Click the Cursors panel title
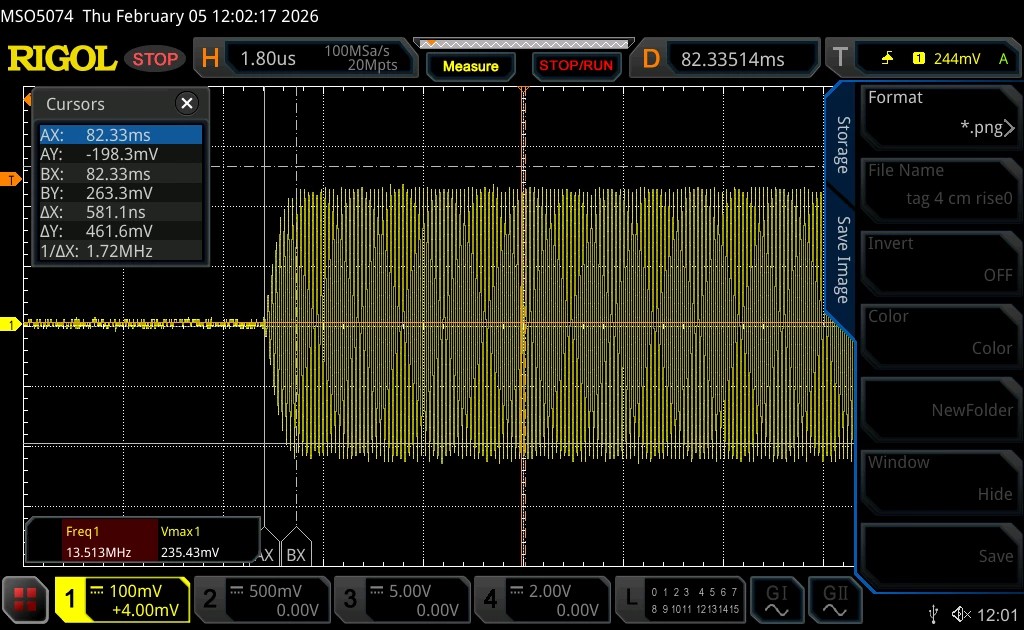Screen dimensions: 1024x630 click(x=75, y=104)
